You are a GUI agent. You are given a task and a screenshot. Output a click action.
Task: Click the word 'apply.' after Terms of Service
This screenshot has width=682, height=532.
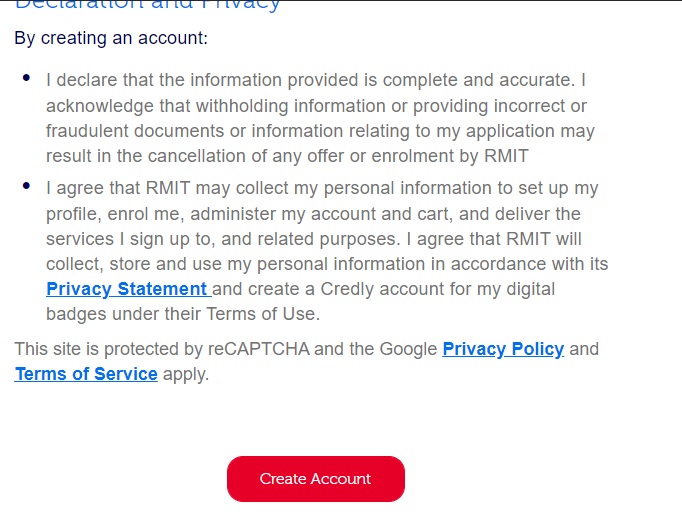[186, 374]
